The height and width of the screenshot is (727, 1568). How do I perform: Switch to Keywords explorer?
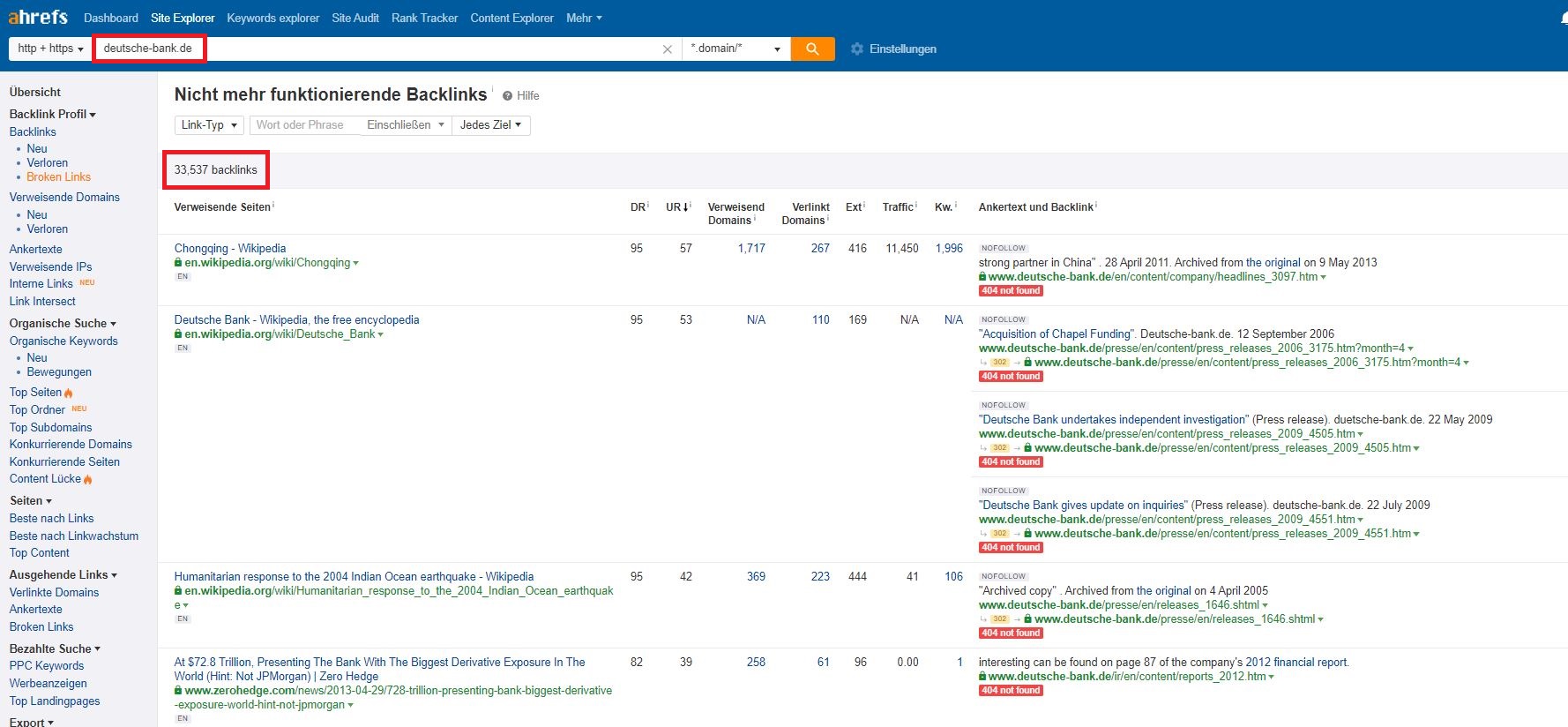coord(273,18)
